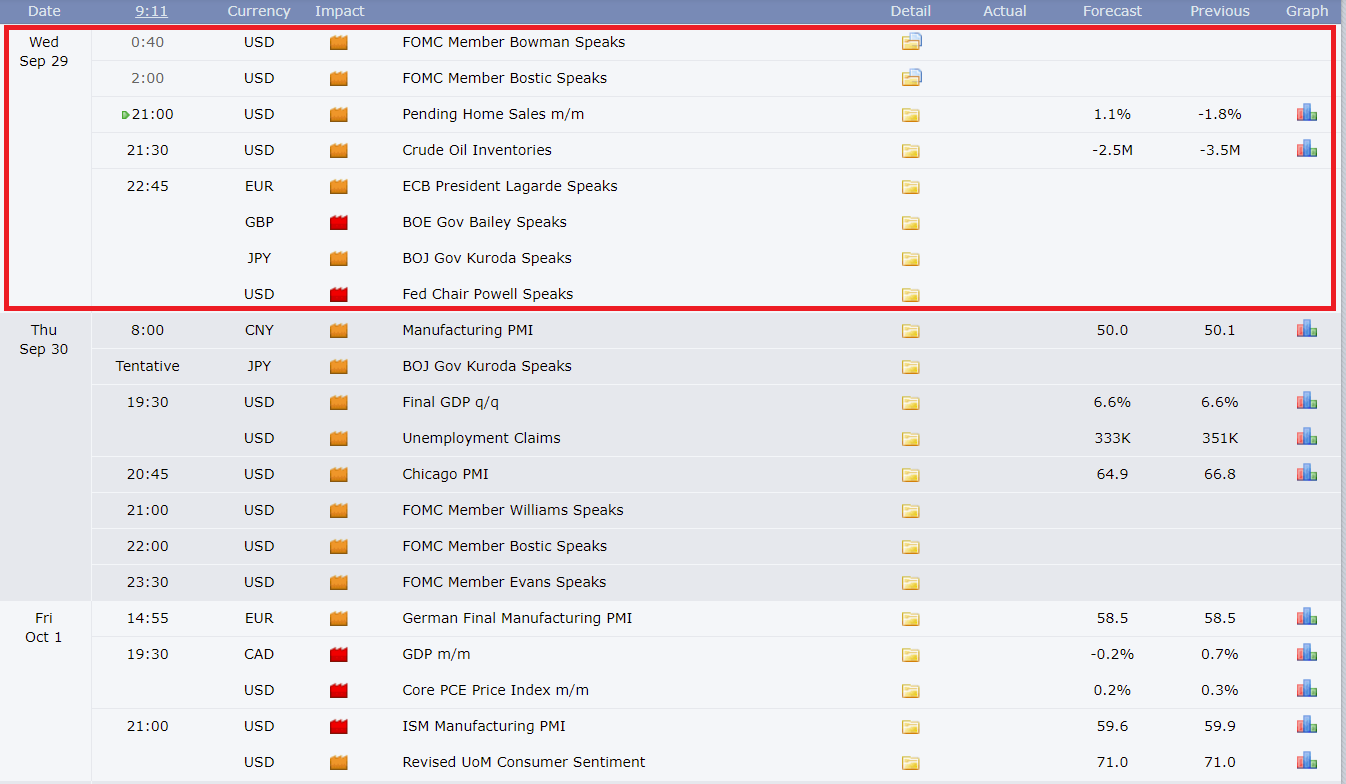1346x784 pixels.
Task: Show graph for Revised UoM Consumer Sentiment
Action: tap(1307, 761)
